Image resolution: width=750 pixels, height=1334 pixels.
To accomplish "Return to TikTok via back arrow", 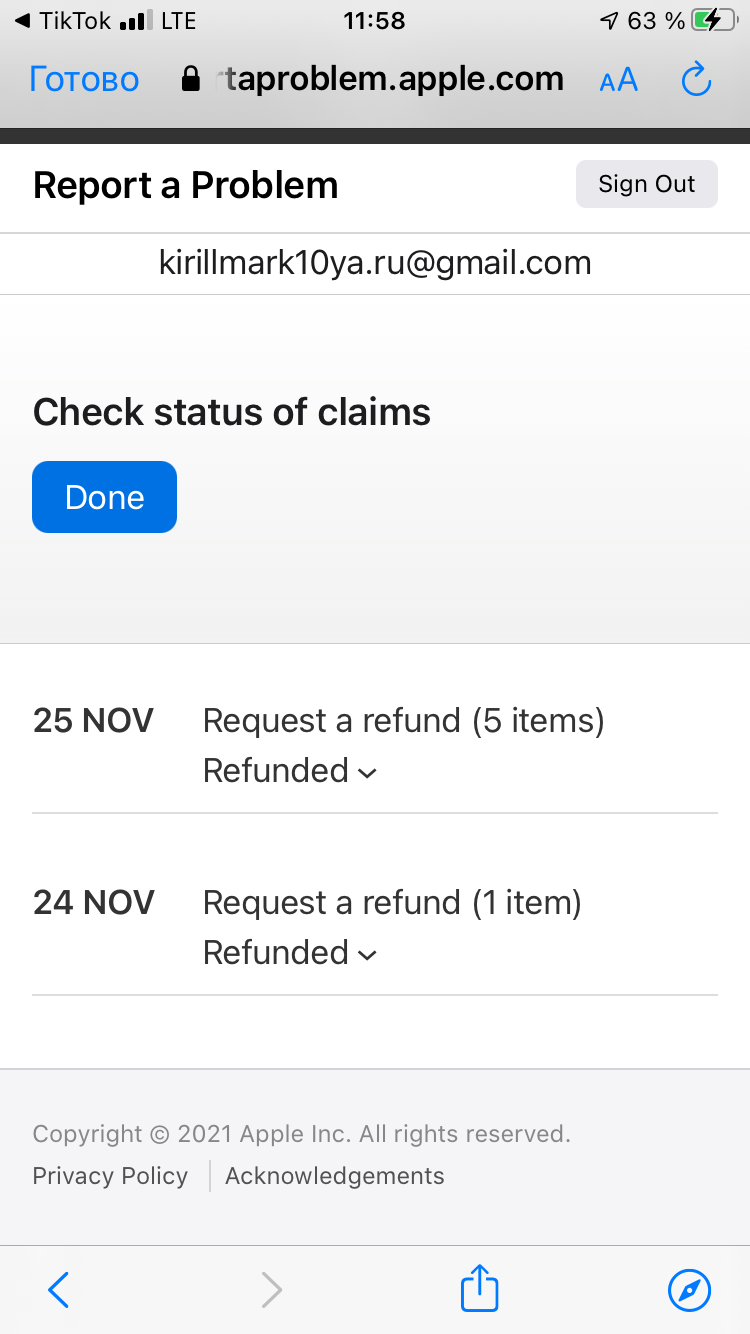I will click(62, 21).
